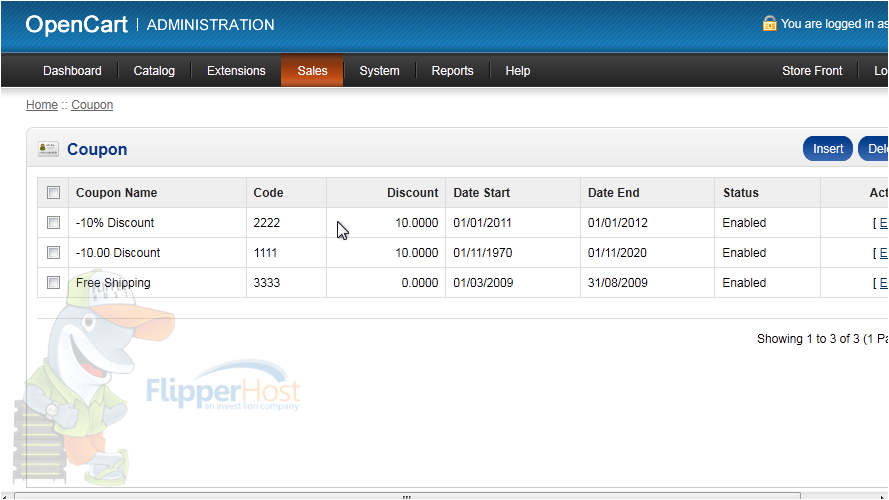Sort by Status column header
The width and height of the screenshot is (889, 500).
point(740,193)
